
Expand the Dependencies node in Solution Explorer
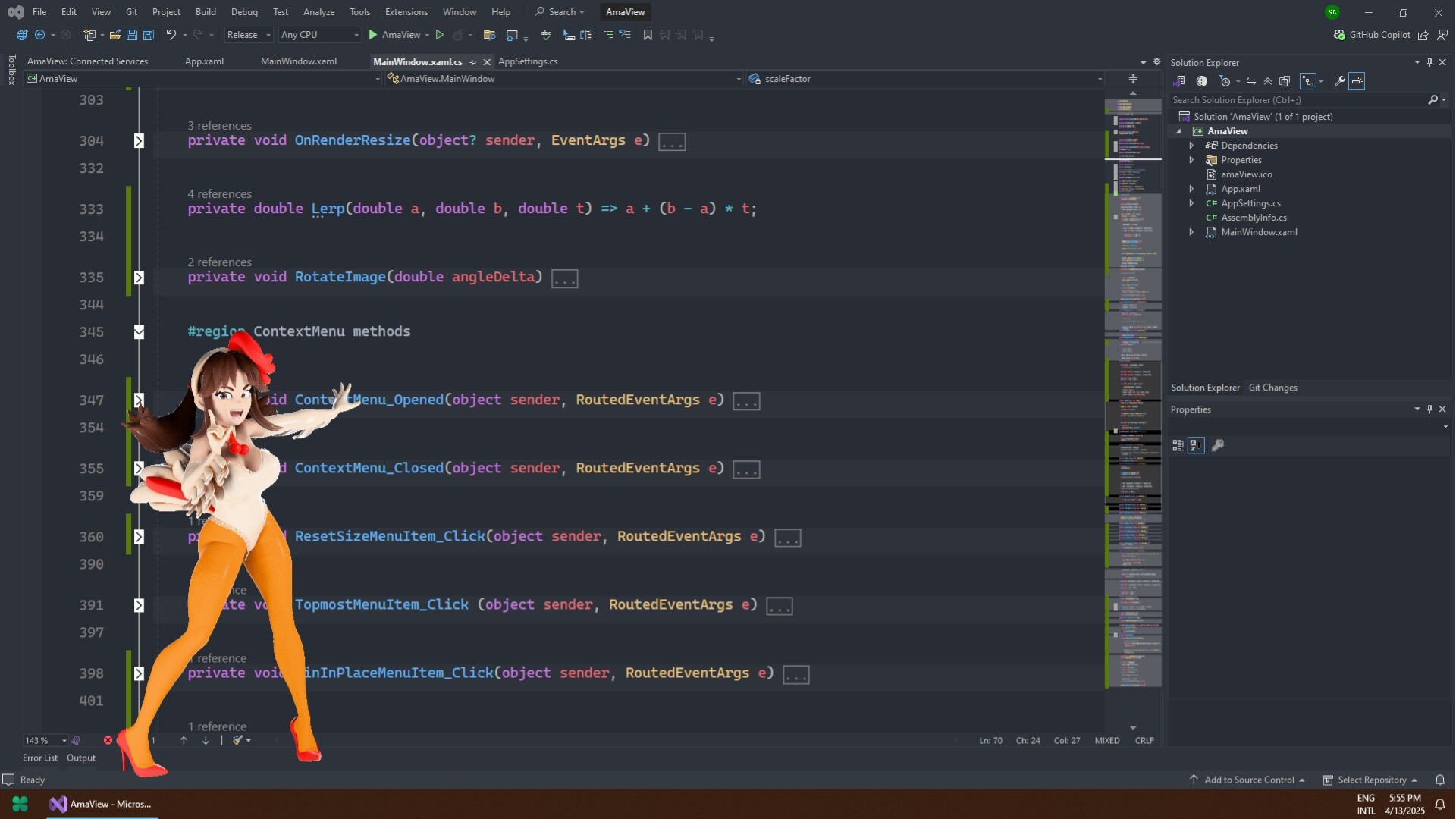(x=1192, y=145)
